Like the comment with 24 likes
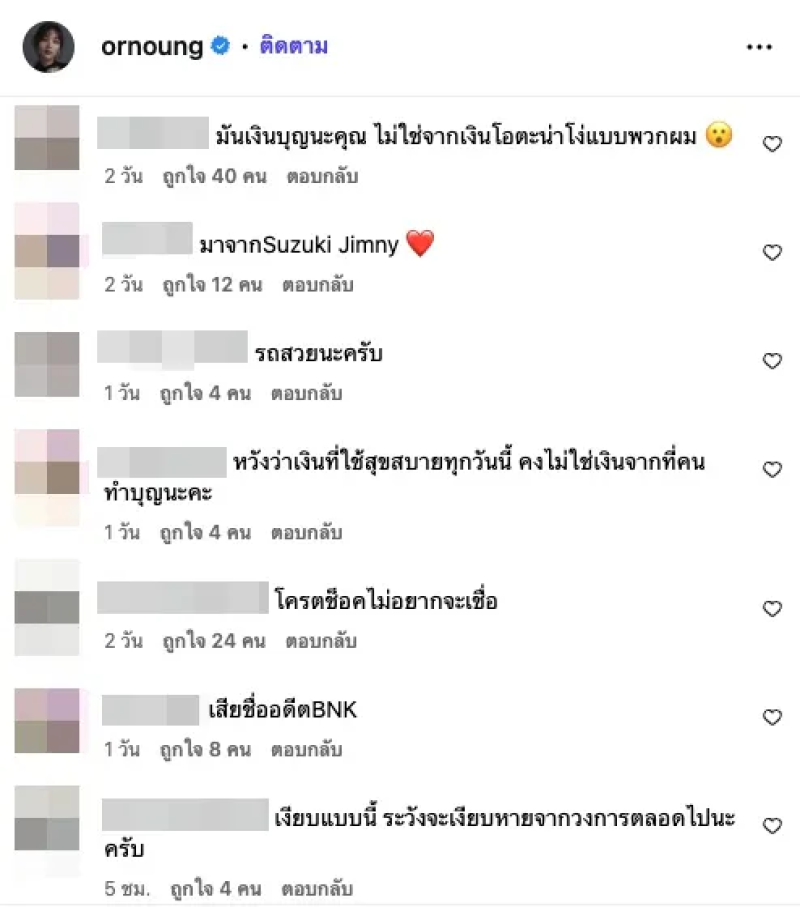The image size is (800, 907). [772, 609]
